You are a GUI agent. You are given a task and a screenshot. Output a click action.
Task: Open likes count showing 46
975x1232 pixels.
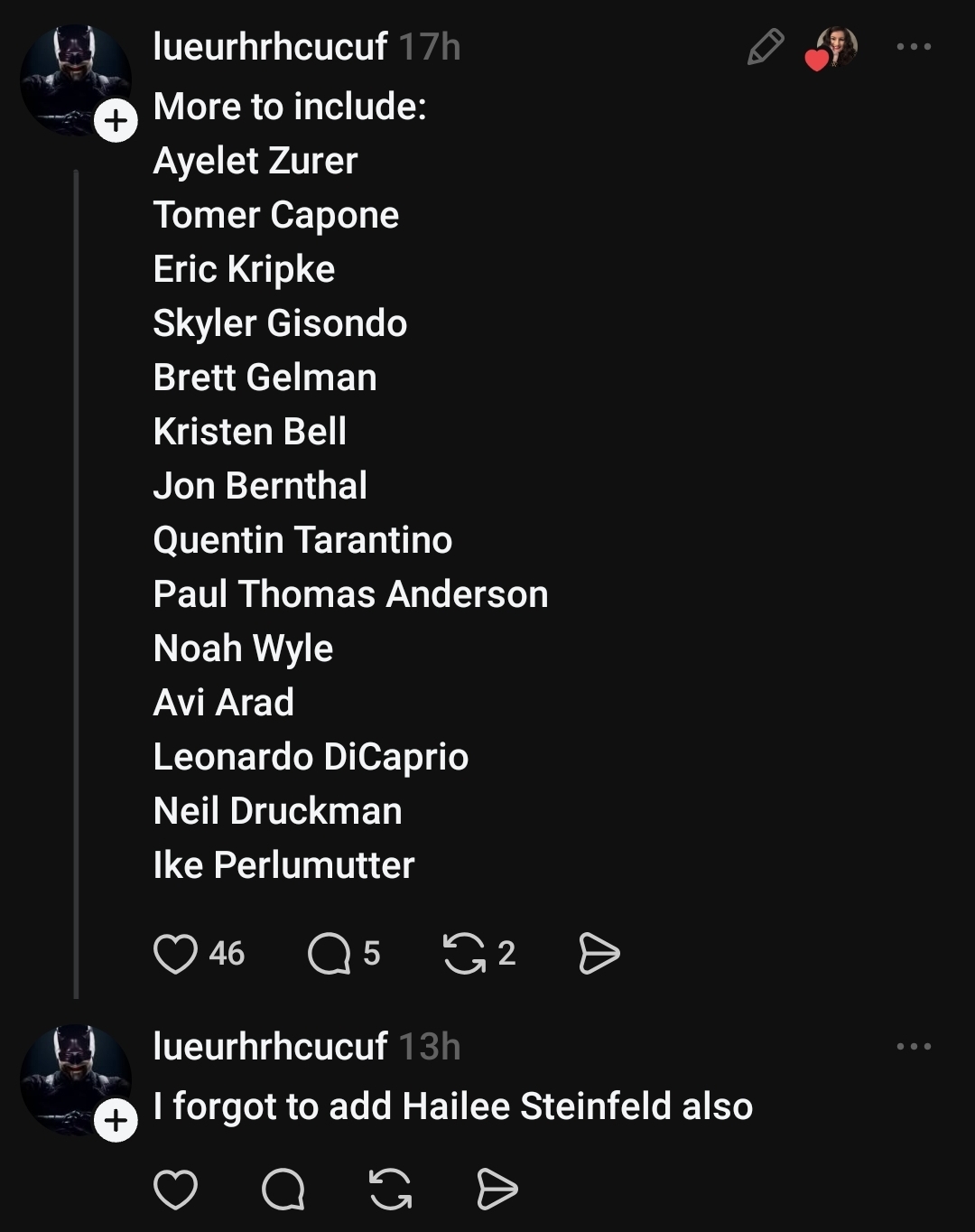(x=227, y=954)
